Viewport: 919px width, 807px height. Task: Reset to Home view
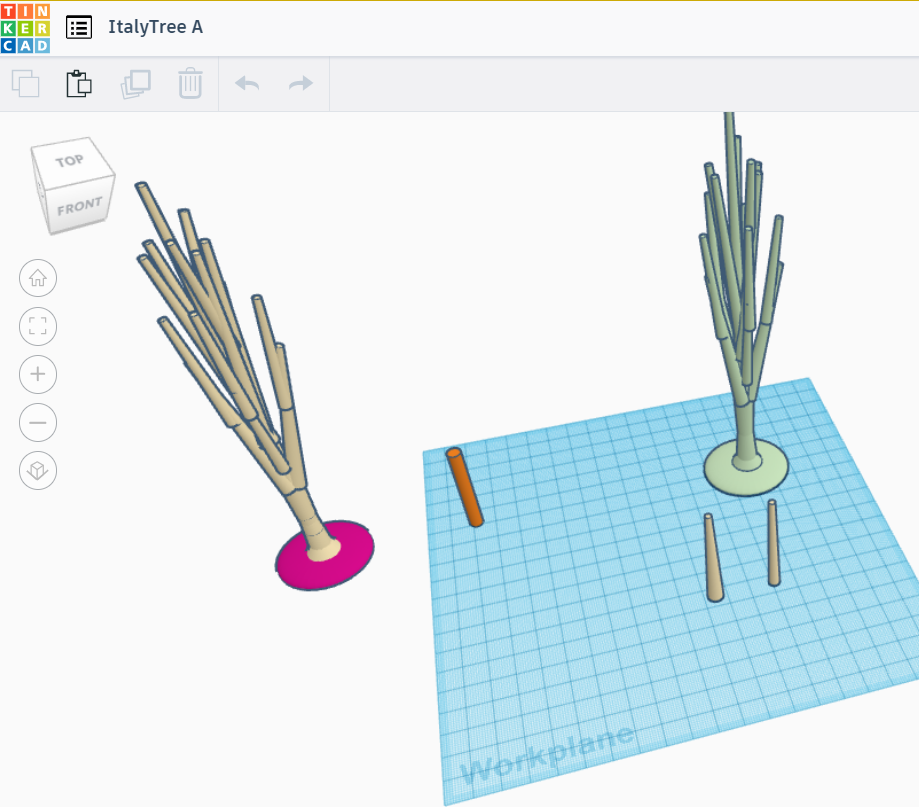click(38, 278)
